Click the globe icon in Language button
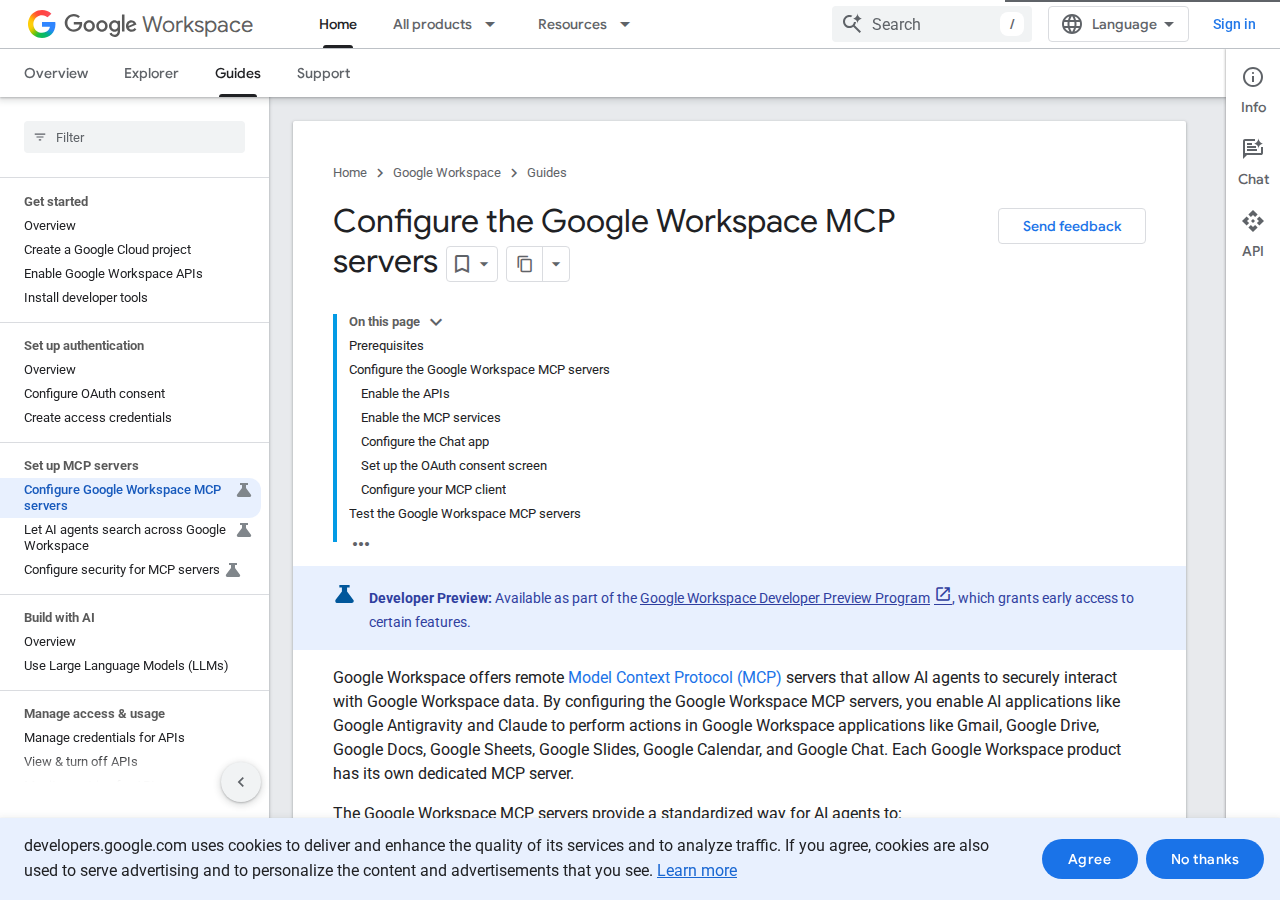 click(1072, 24)
